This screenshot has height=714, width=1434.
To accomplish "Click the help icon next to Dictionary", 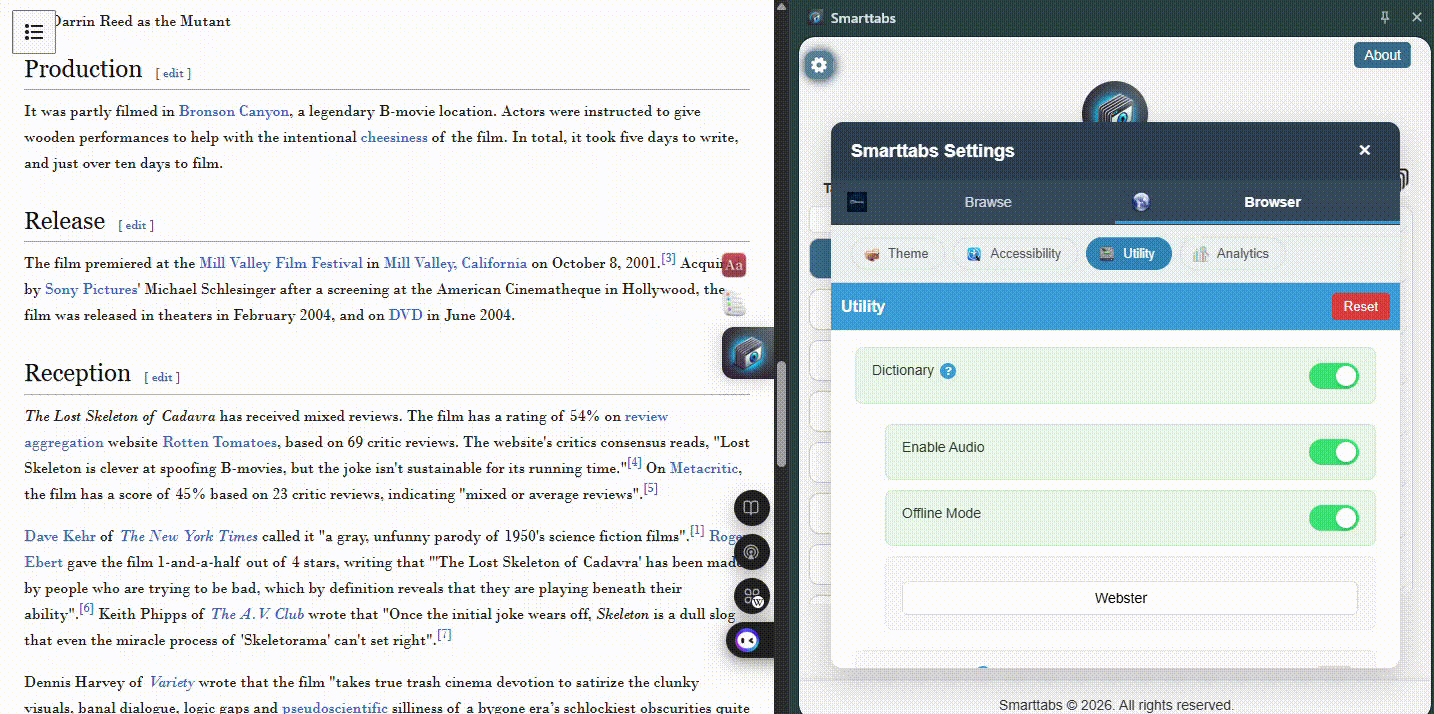I will [948, 371].
